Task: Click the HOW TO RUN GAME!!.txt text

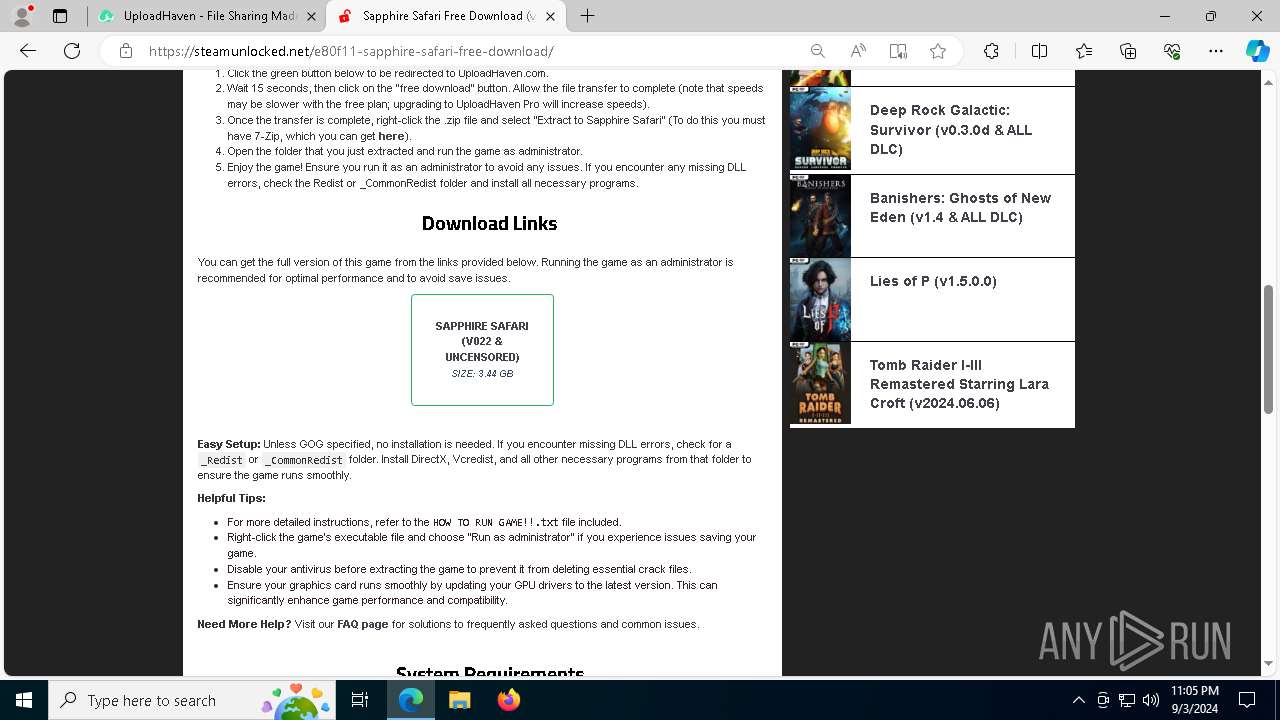Action: click(496, 522)
